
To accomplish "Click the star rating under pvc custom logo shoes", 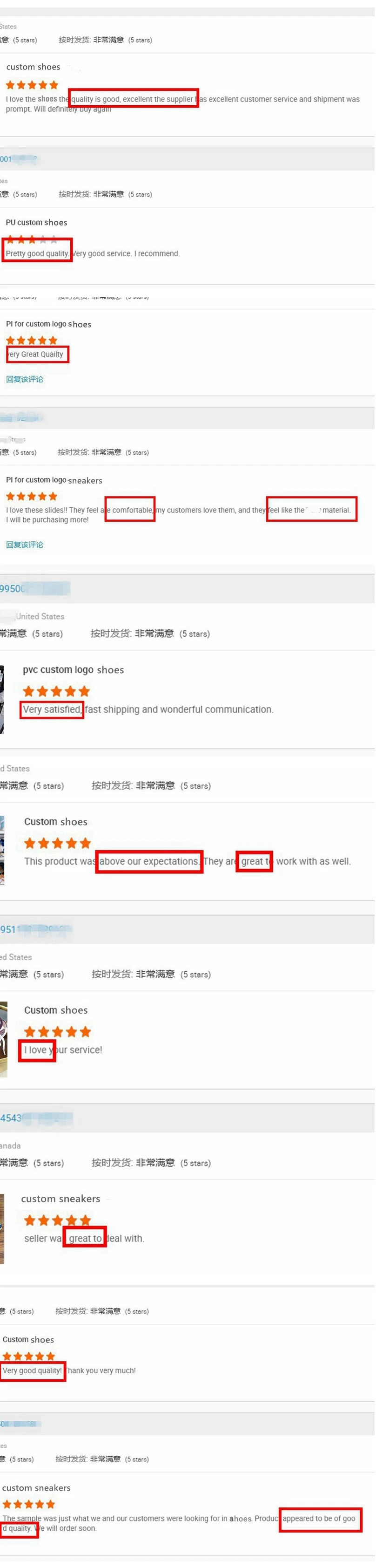I will tap(56, 691).
